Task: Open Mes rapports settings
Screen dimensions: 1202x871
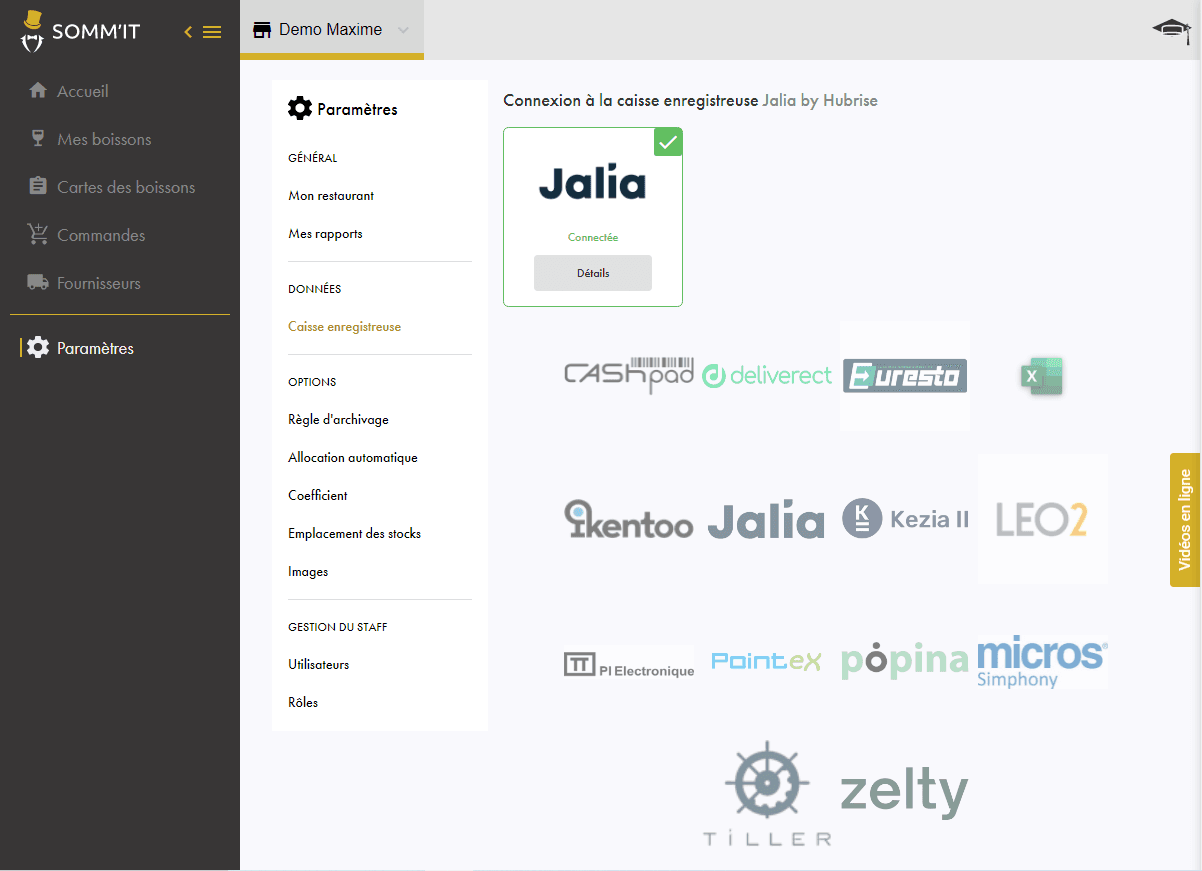Action: tap(325, 234)
